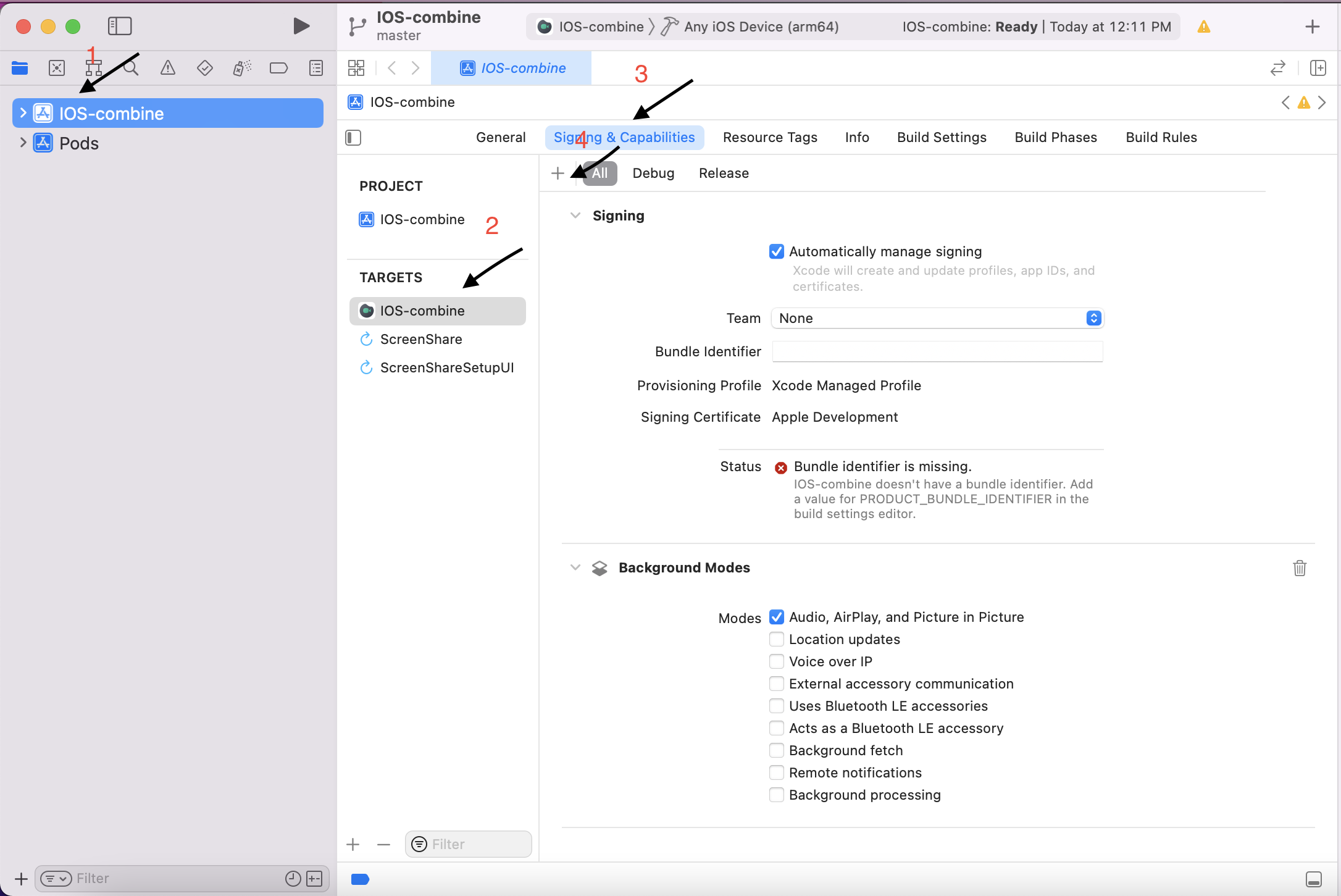Click the yellow warning icon in toolbar
The width and height of the screenshot is (1341, 896).
point(1204,27)
